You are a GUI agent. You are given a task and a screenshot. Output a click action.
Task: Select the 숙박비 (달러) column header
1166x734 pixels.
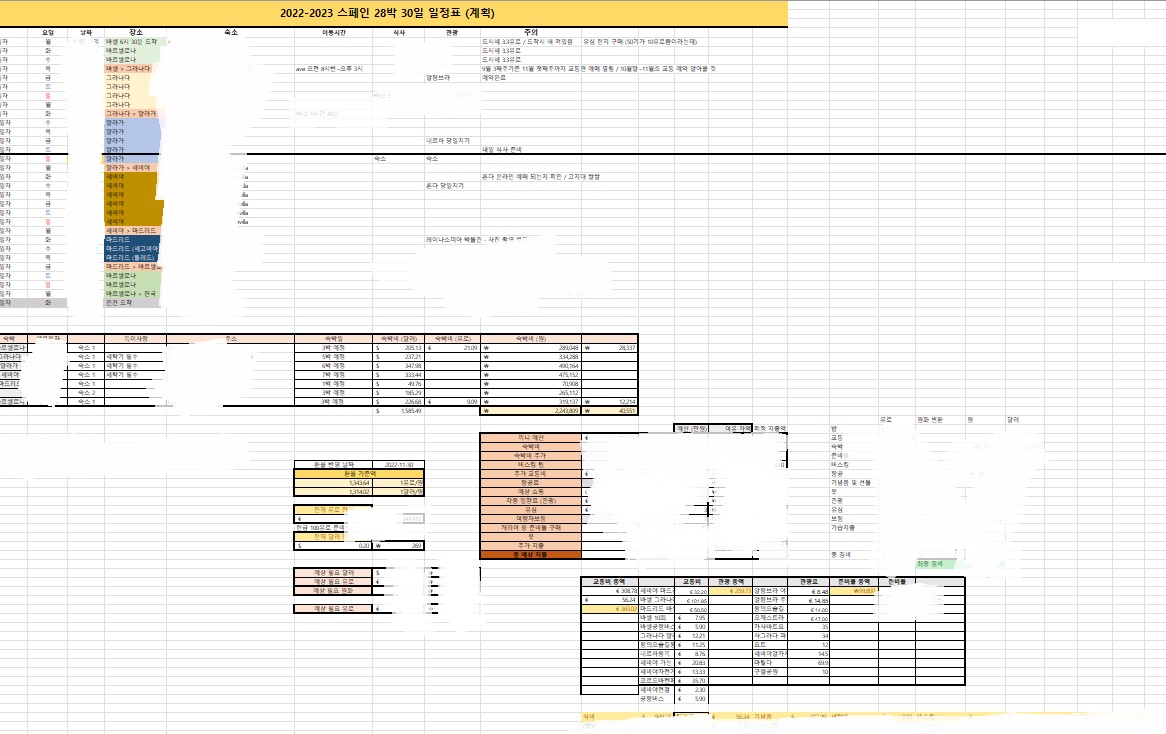pos(399,339)
